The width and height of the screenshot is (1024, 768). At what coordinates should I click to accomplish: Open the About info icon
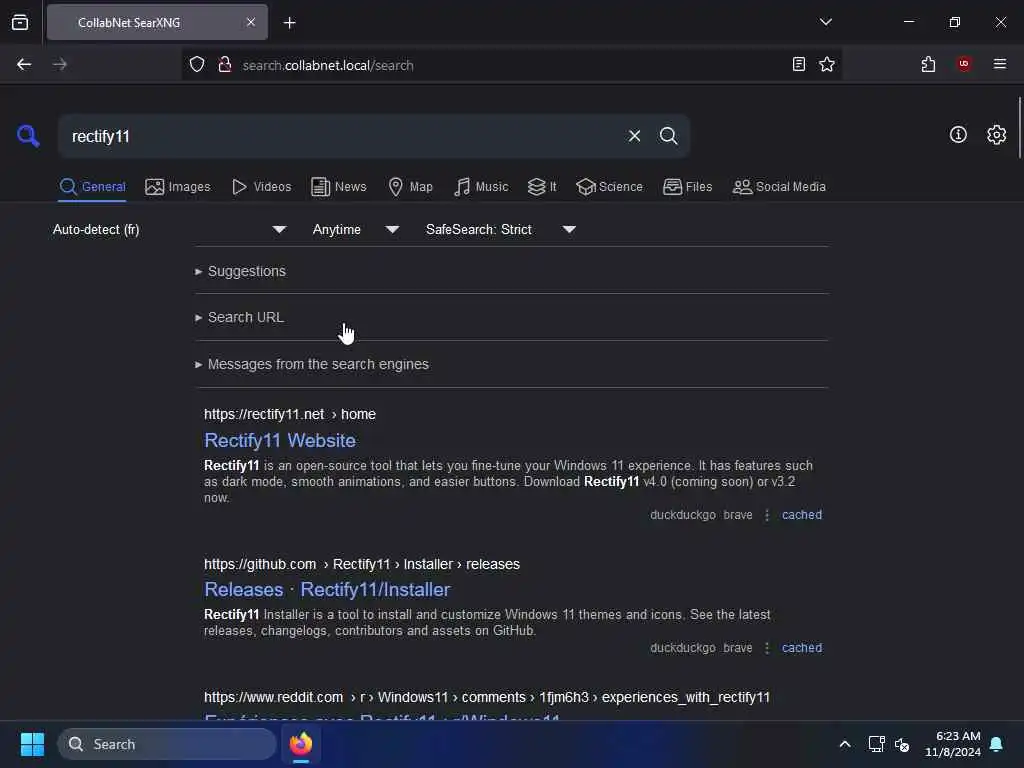coord(958,135)
